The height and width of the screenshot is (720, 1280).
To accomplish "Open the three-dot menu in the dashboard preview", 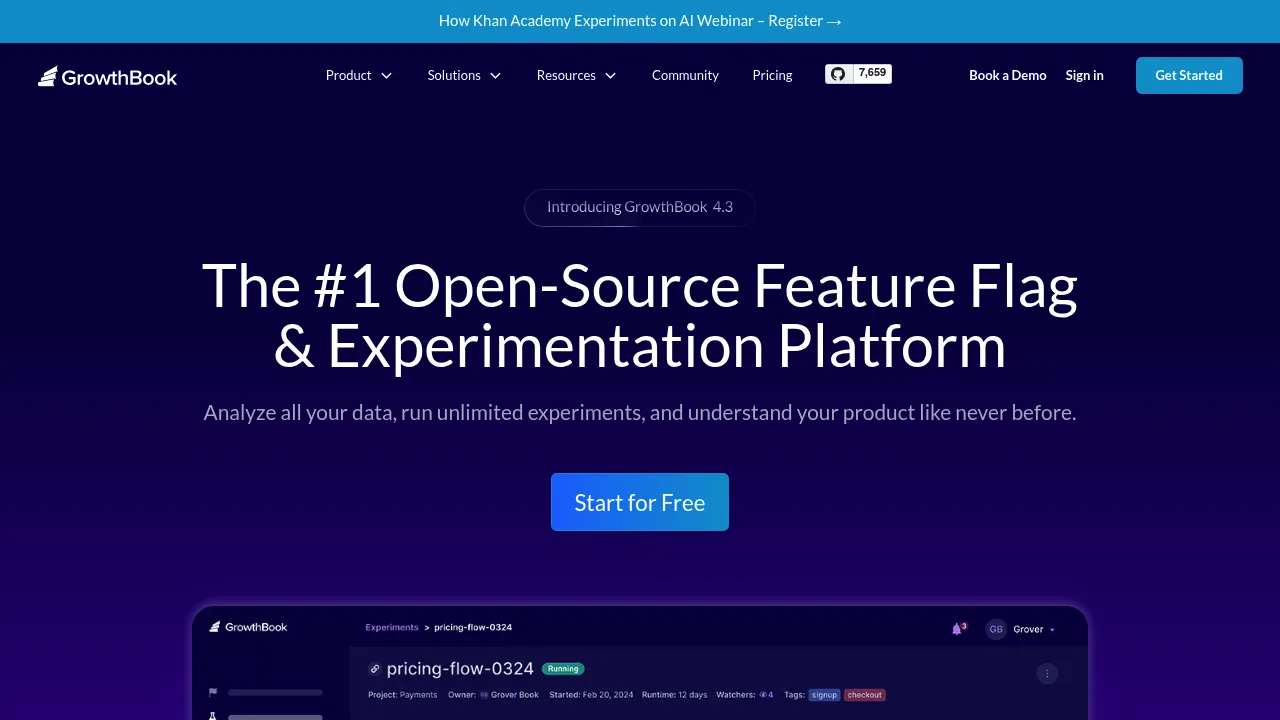I will point(1047,673).
